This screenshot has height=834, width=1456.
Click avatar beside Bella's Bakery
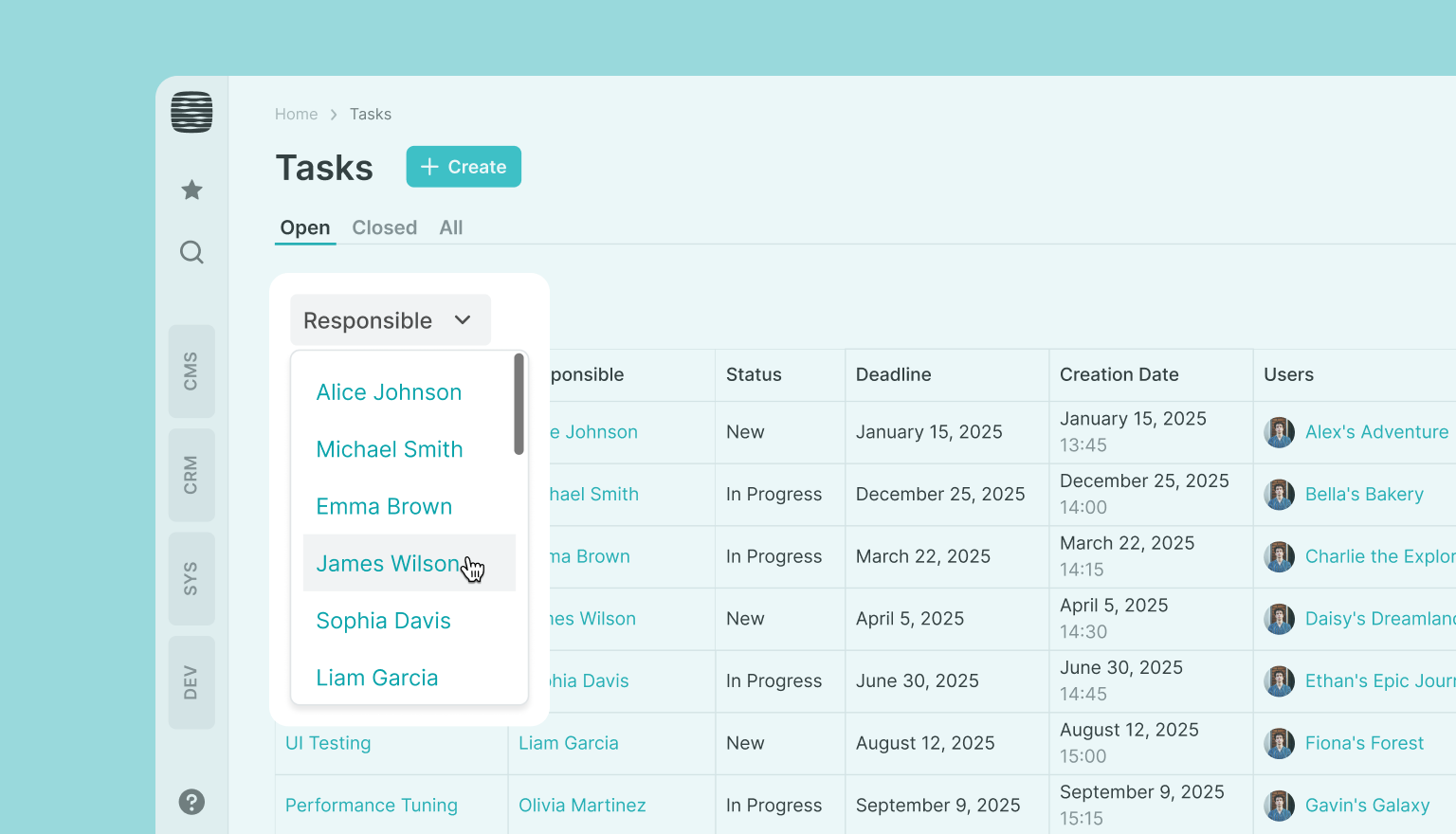[x=1279, y=495]
